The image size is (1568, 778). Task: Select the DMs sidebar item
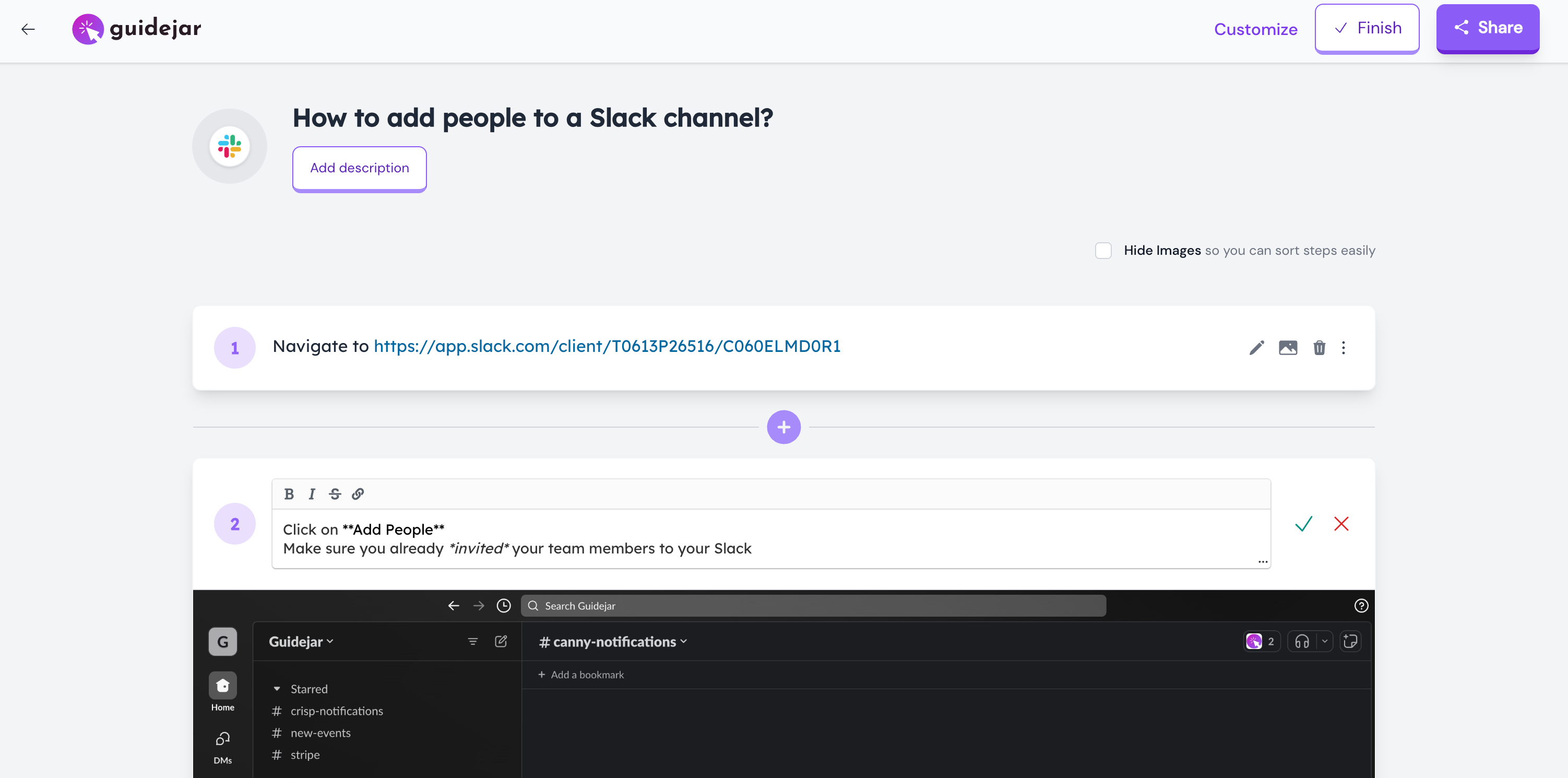coord(223,748)
